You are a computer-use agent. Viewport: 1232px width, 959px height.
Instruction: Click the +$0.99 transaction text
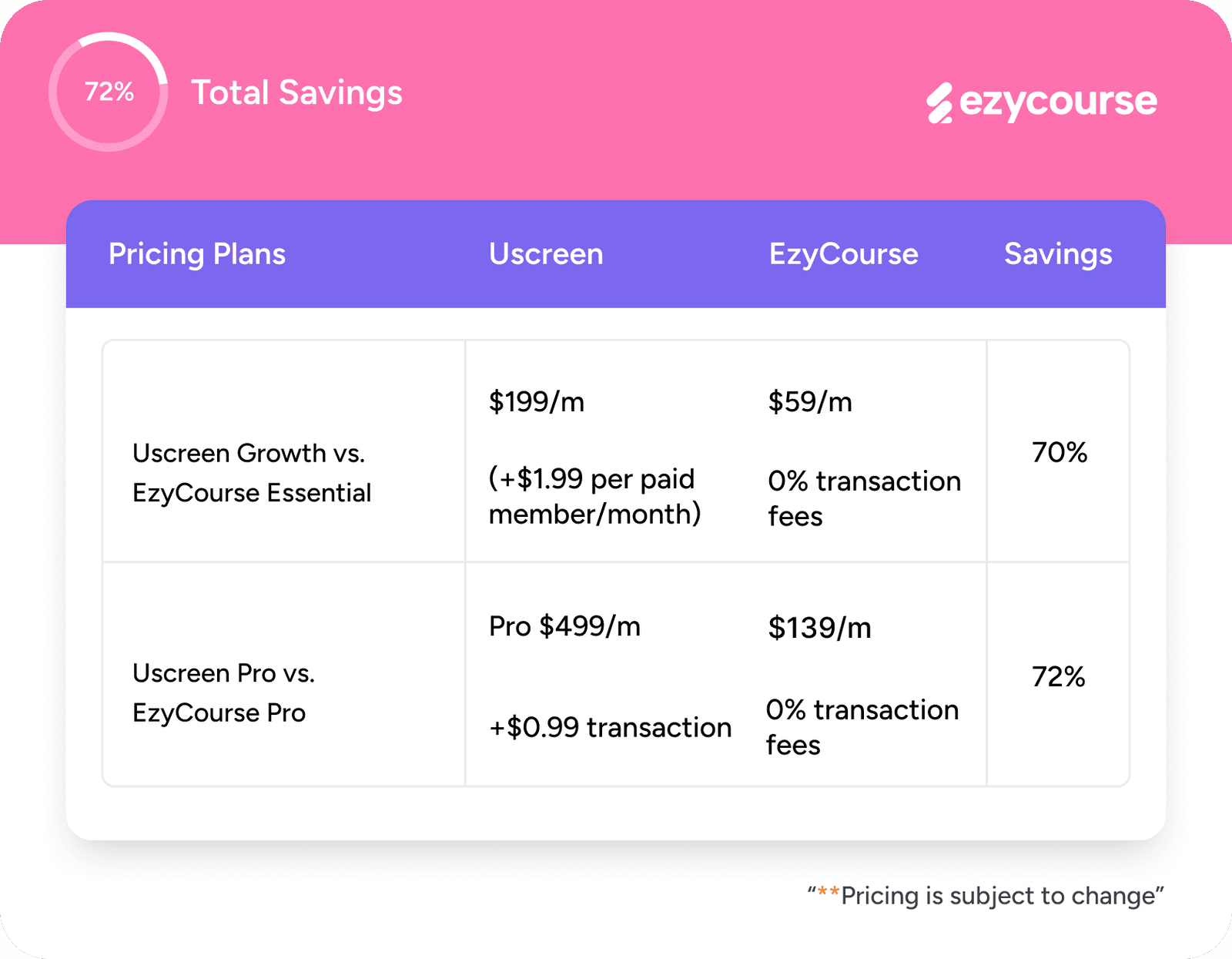pos(610,727)
